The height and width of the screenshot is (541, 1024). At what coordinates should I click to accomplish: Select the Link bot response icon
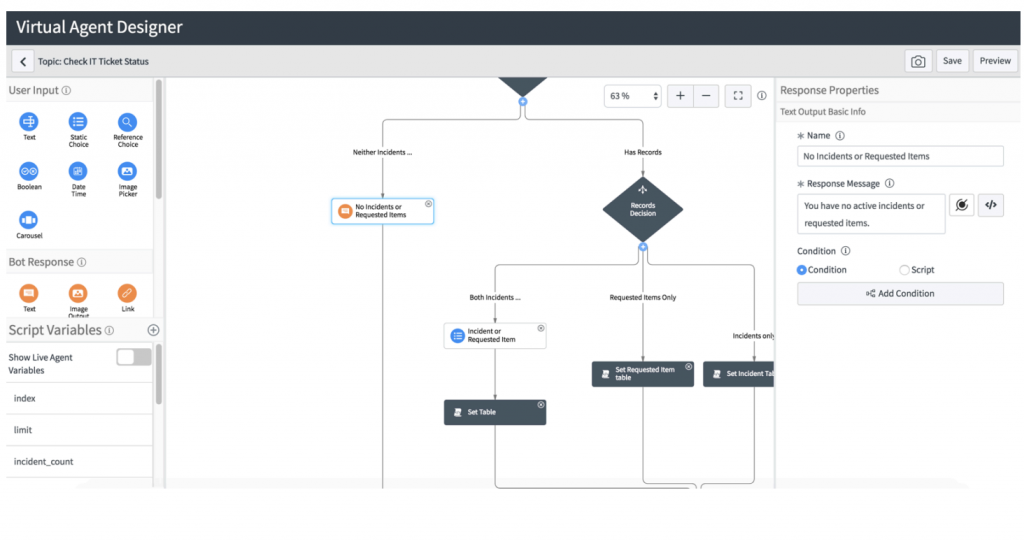(x=127, y=293)
